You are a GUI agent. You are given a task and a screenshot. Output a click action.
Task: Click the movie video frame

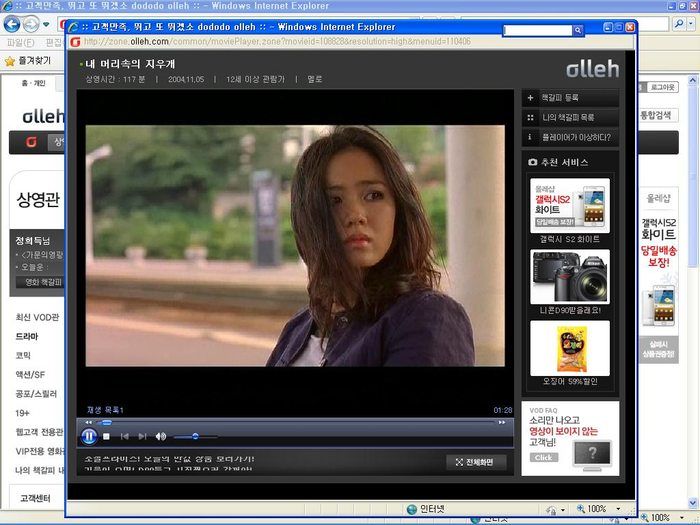point(295,246)
